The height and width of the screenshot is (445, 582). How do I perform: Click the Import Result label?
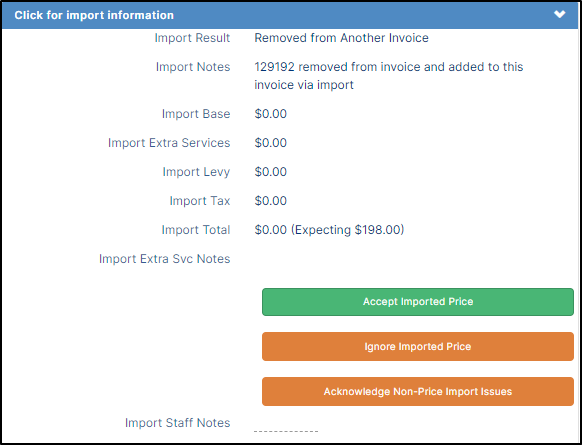(192, 38)
